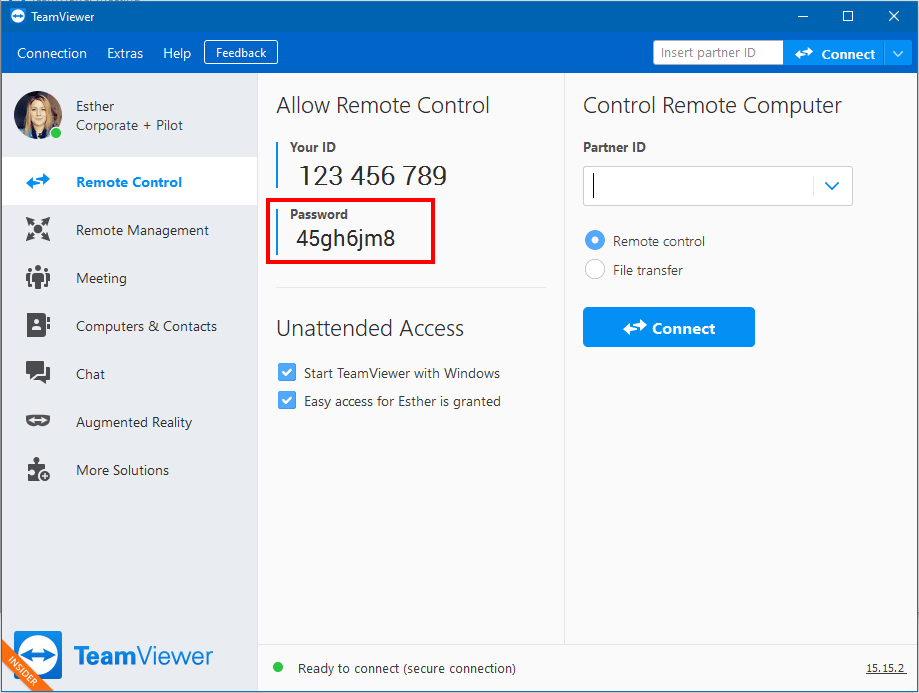Open Computers & Contacts section
The width and height of the screenshot is (919, 693).
pyautogui.click(x=130, y=326)
